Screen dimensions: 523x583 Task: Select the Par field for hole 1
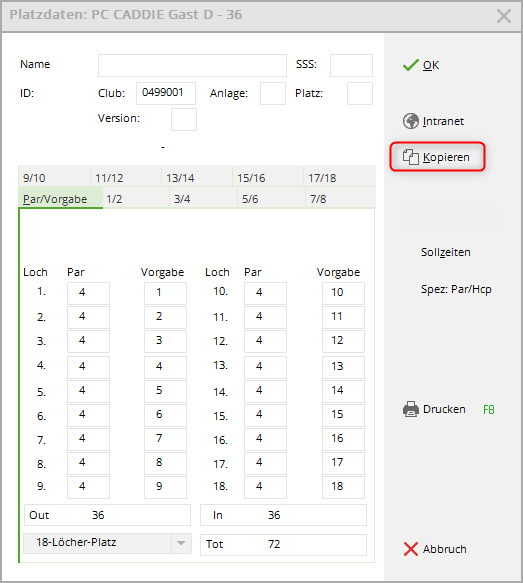pos(88,293)
